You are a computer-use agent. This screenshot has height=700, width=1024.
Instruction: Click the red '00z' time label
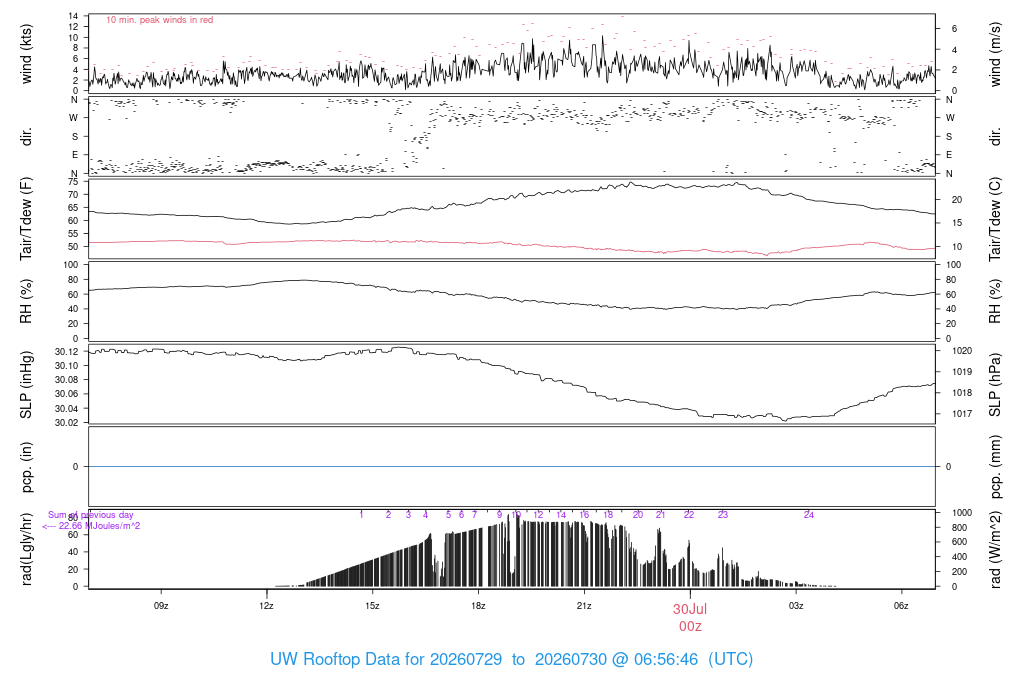(690, 626)
